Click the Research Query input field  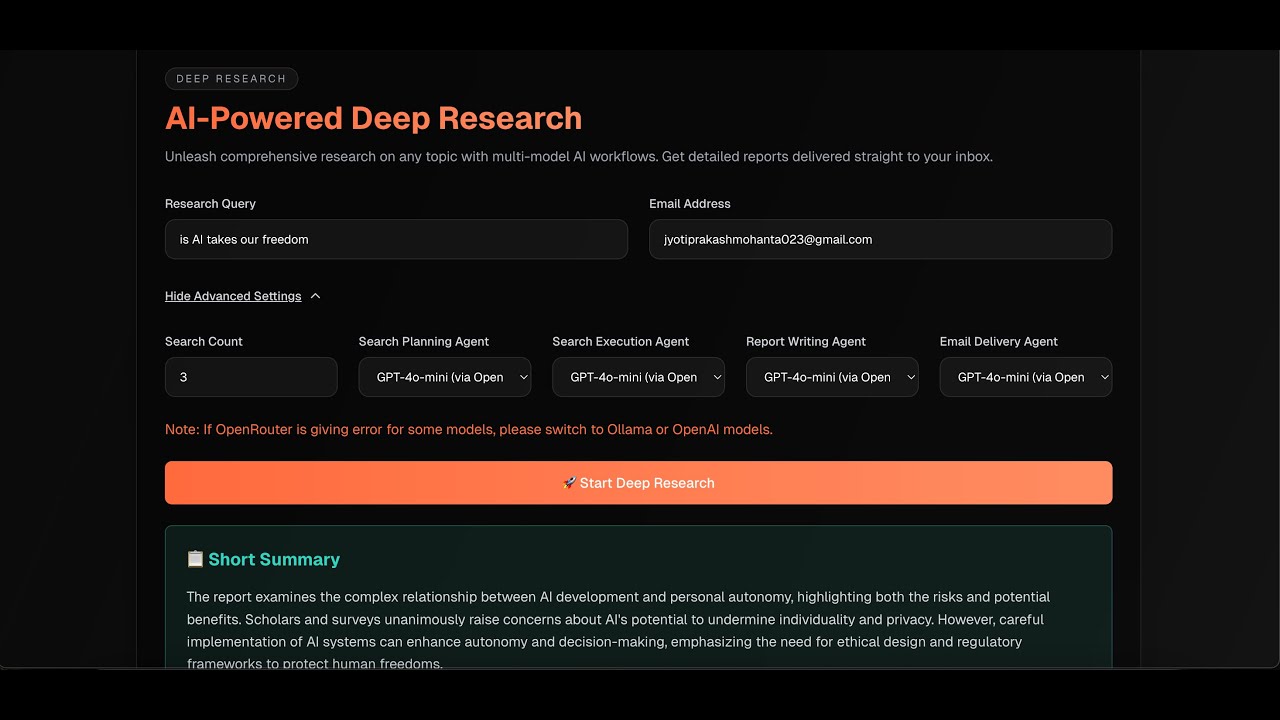pyautogui.click(x=396, y=240)
